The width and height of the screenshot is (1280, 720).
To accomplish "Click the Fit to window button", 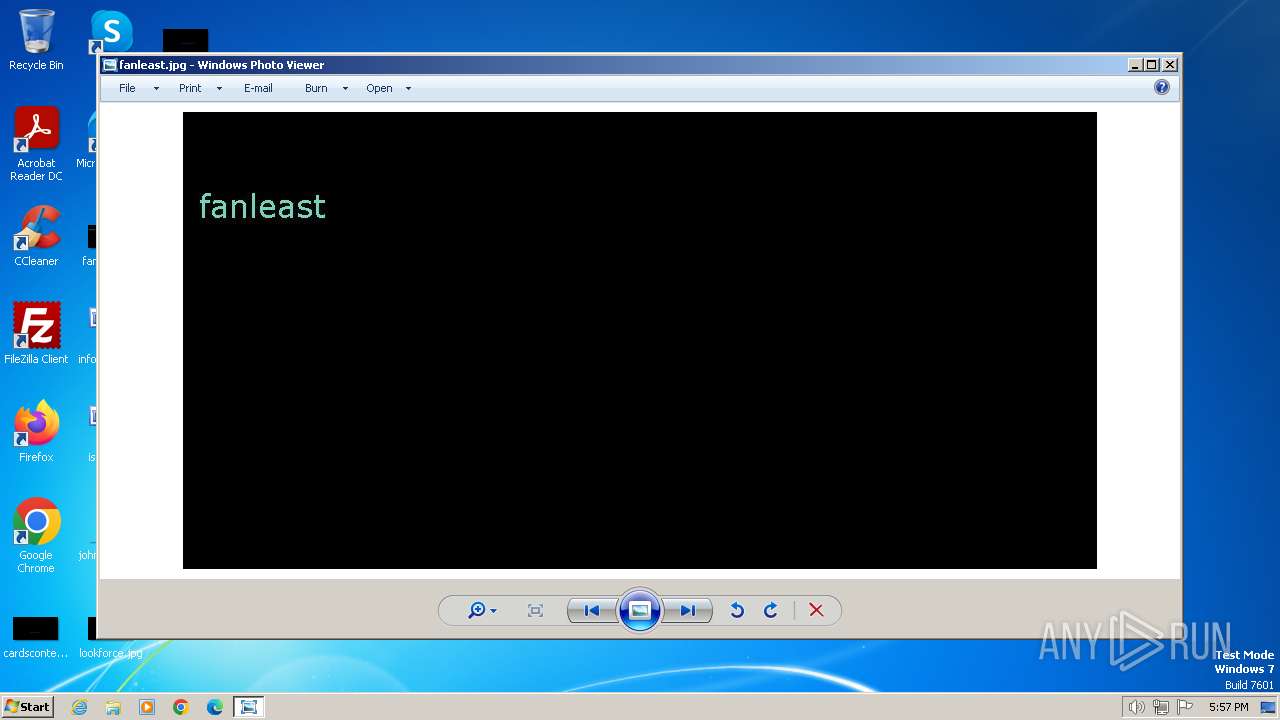I will coord(535,611).
